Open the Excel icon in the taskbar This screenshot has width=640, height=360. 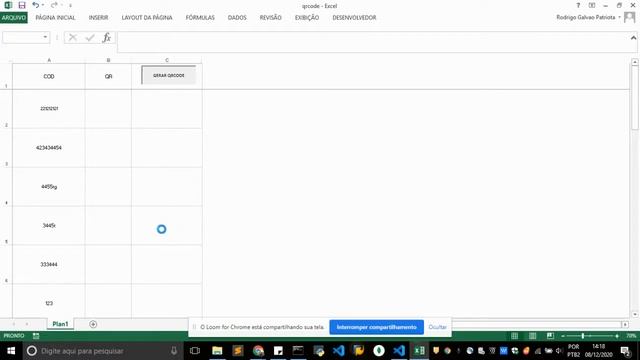click(x=419, y=351)
